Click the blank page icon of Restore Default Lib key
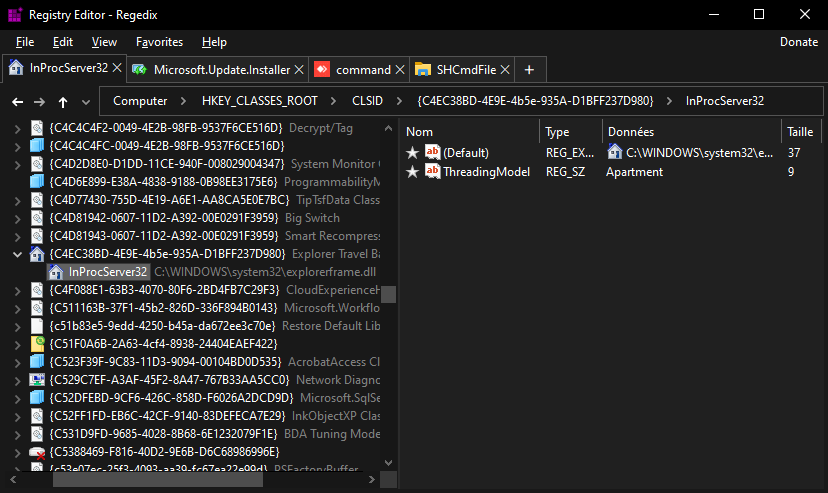Image resolution: width=828 pixels, height=493 pixels. pos(37,326)
